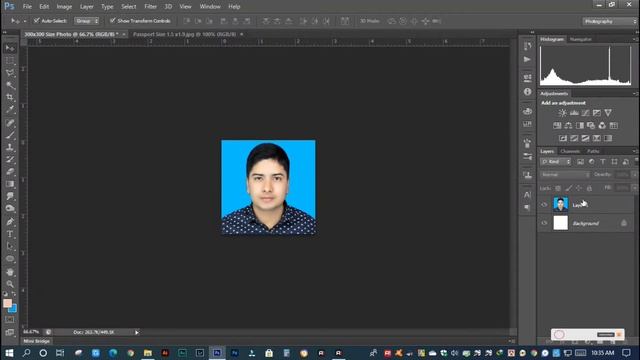The height and width of the screenshot is (360, 640).
Task: Select the Dodge tool
Action: (10, 209)
